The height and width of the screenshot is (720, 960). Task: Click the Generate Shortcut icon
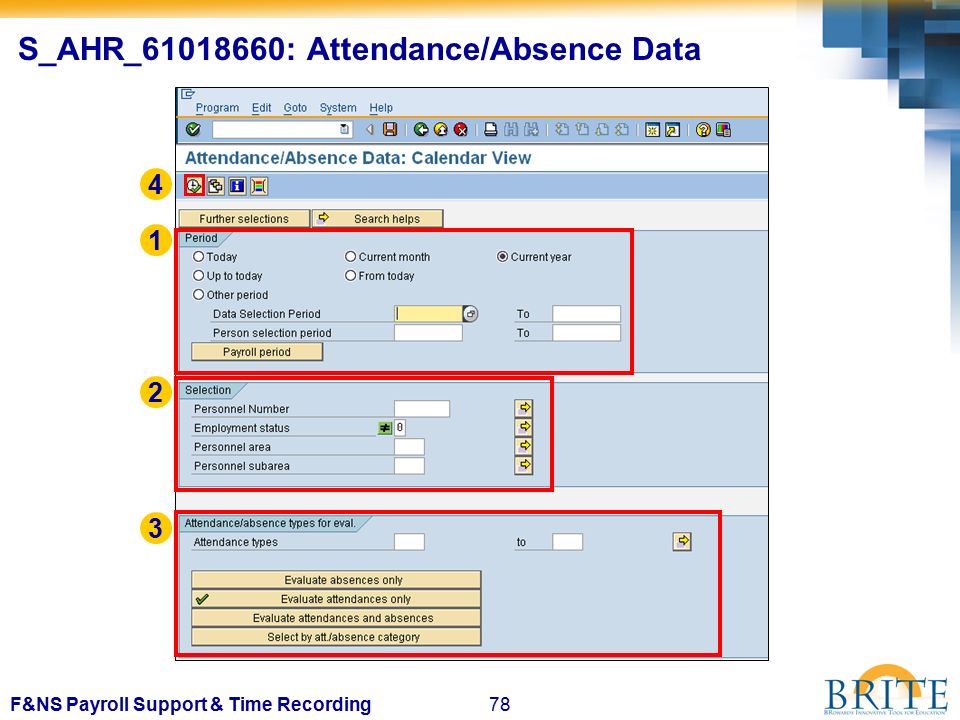(x=672, y=130)
